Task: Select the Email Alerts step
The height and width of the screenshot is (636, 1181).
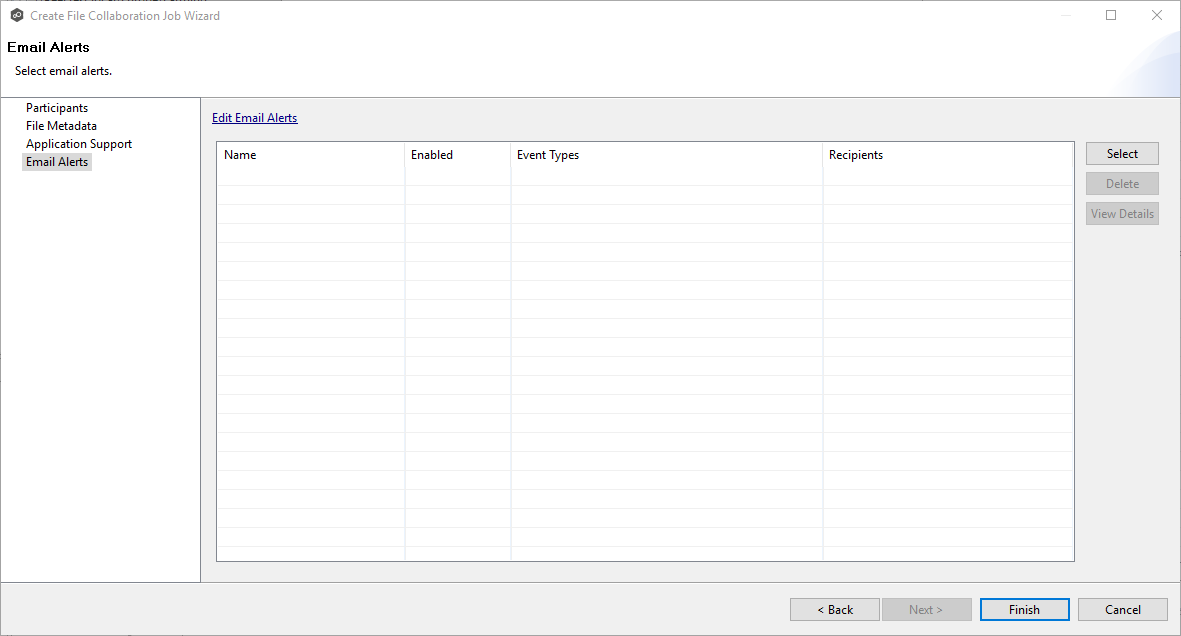Action: tap(56, 161)
